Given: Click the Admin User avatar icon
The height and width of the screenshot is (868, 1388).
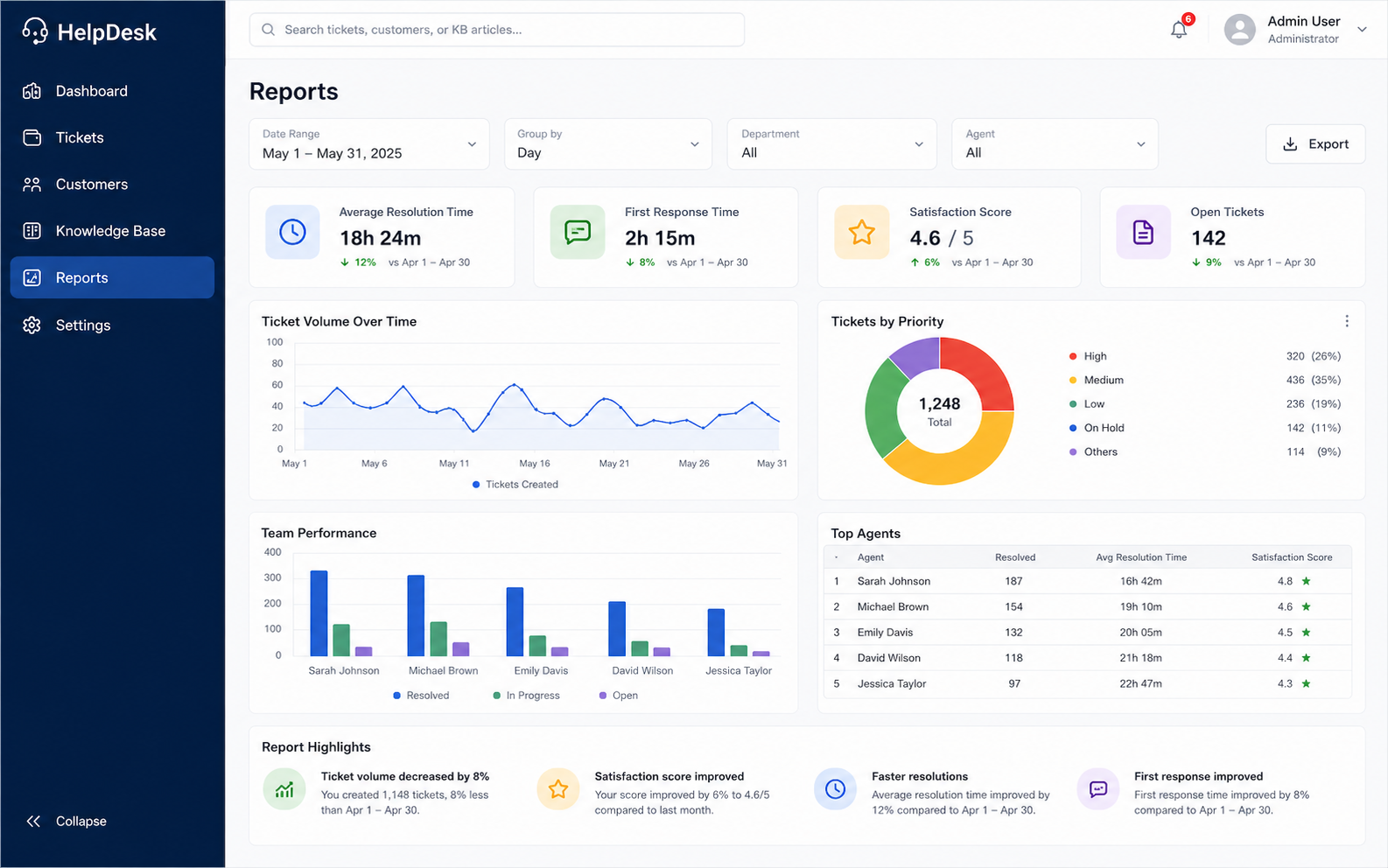Looking at the screenshot, I should (x=1239, y=30).
